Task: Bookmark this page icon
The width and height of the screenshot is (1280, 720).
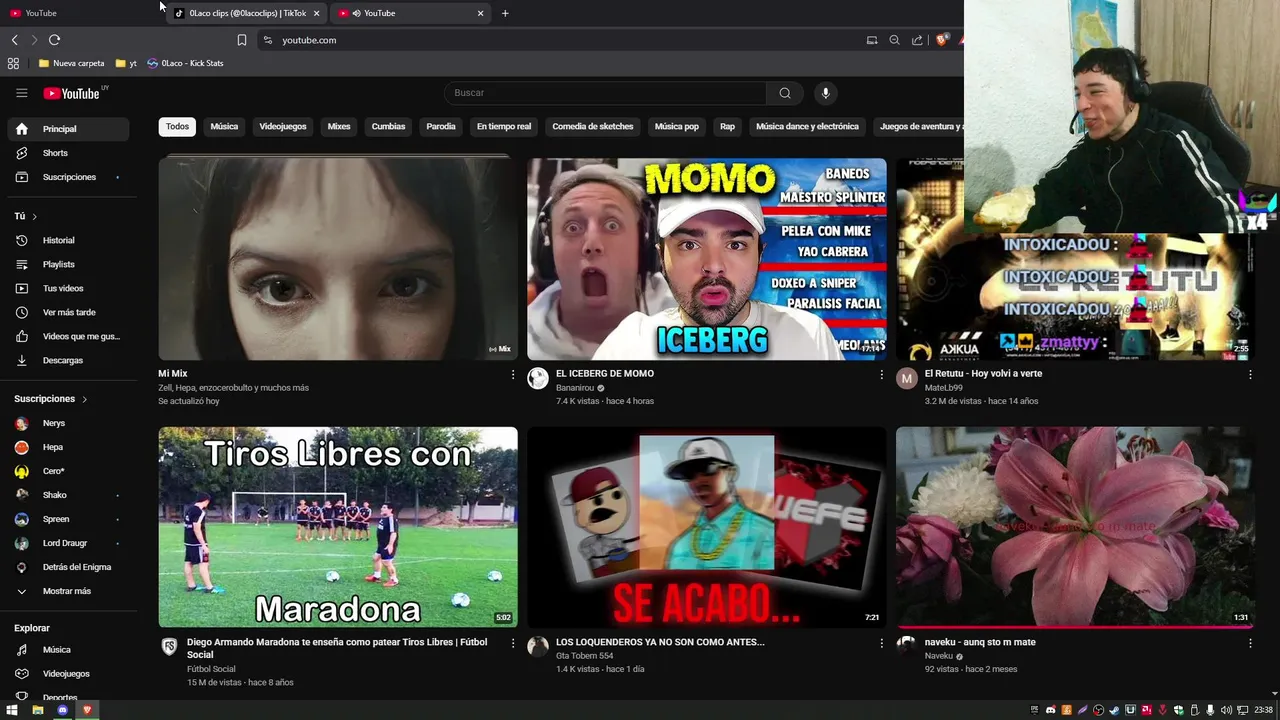Action: click(x=242, y=40)
